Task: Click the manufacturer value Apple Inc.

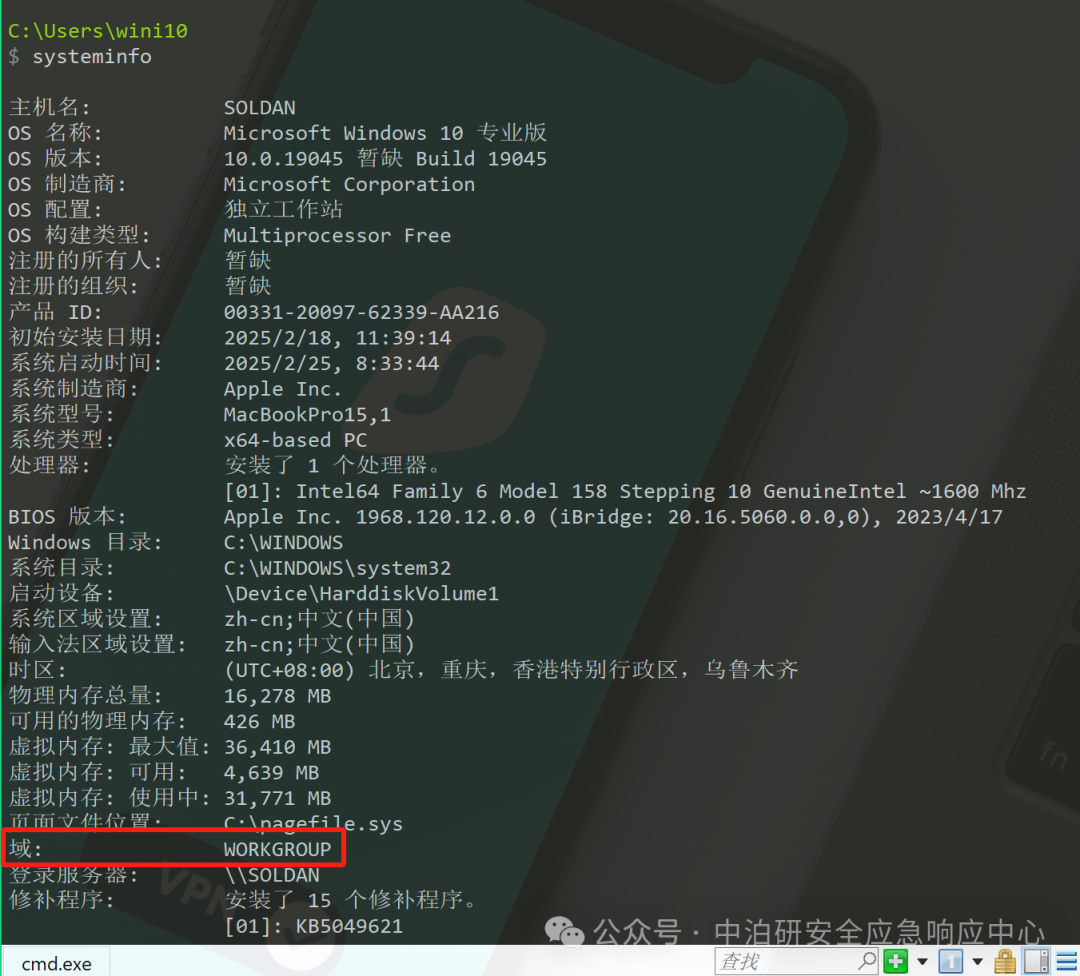Action: tap(282, 388)
